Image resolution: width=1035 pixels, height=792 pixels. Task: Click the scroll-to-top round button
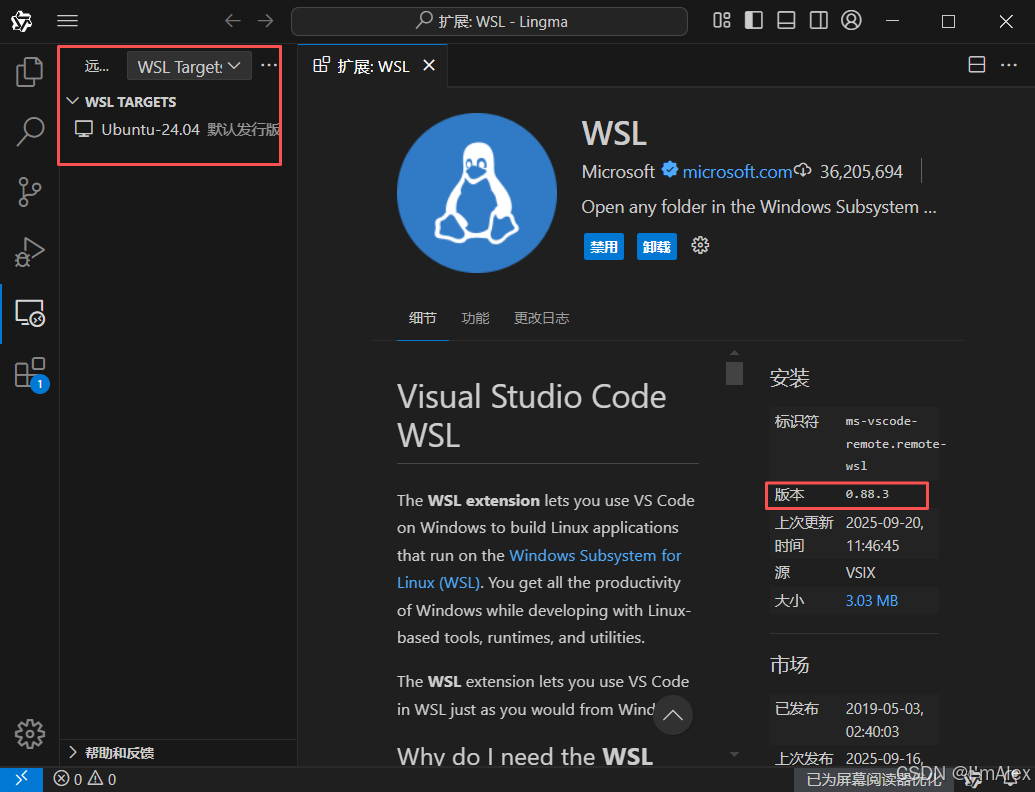[x=673, y=715]
